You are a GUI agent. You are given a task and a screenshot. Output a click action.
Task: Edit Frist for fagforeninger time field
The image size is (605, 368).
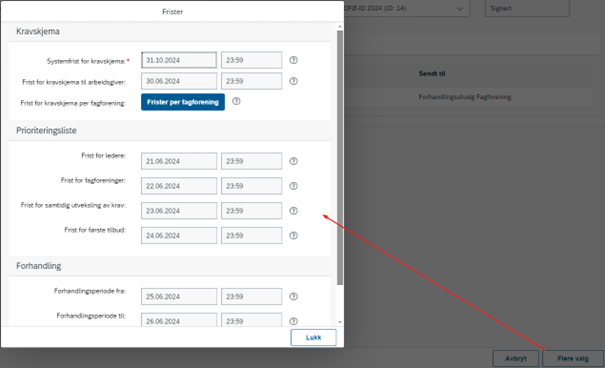tap(252, 186)
